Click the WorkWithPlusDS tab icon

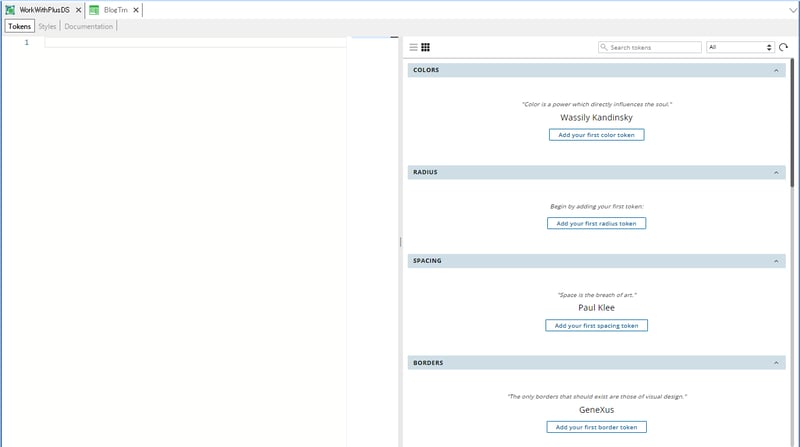(x=10, y=9)
